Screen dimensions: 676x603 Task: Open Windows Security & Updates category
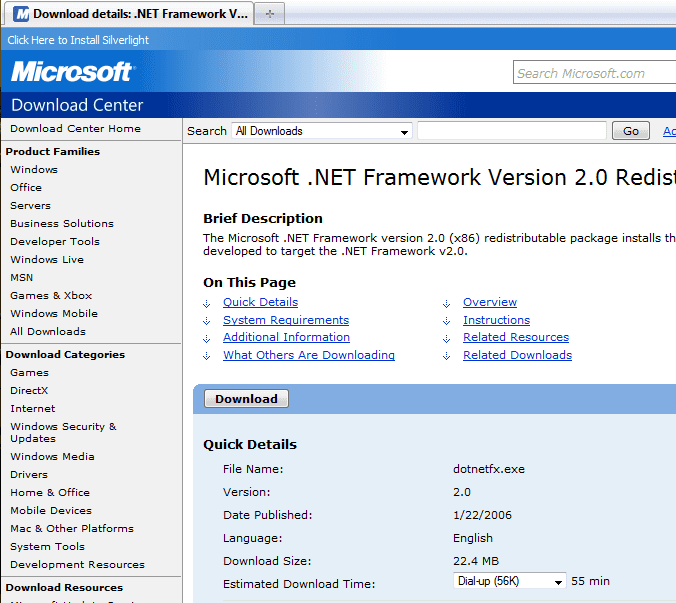coord(63,432)
